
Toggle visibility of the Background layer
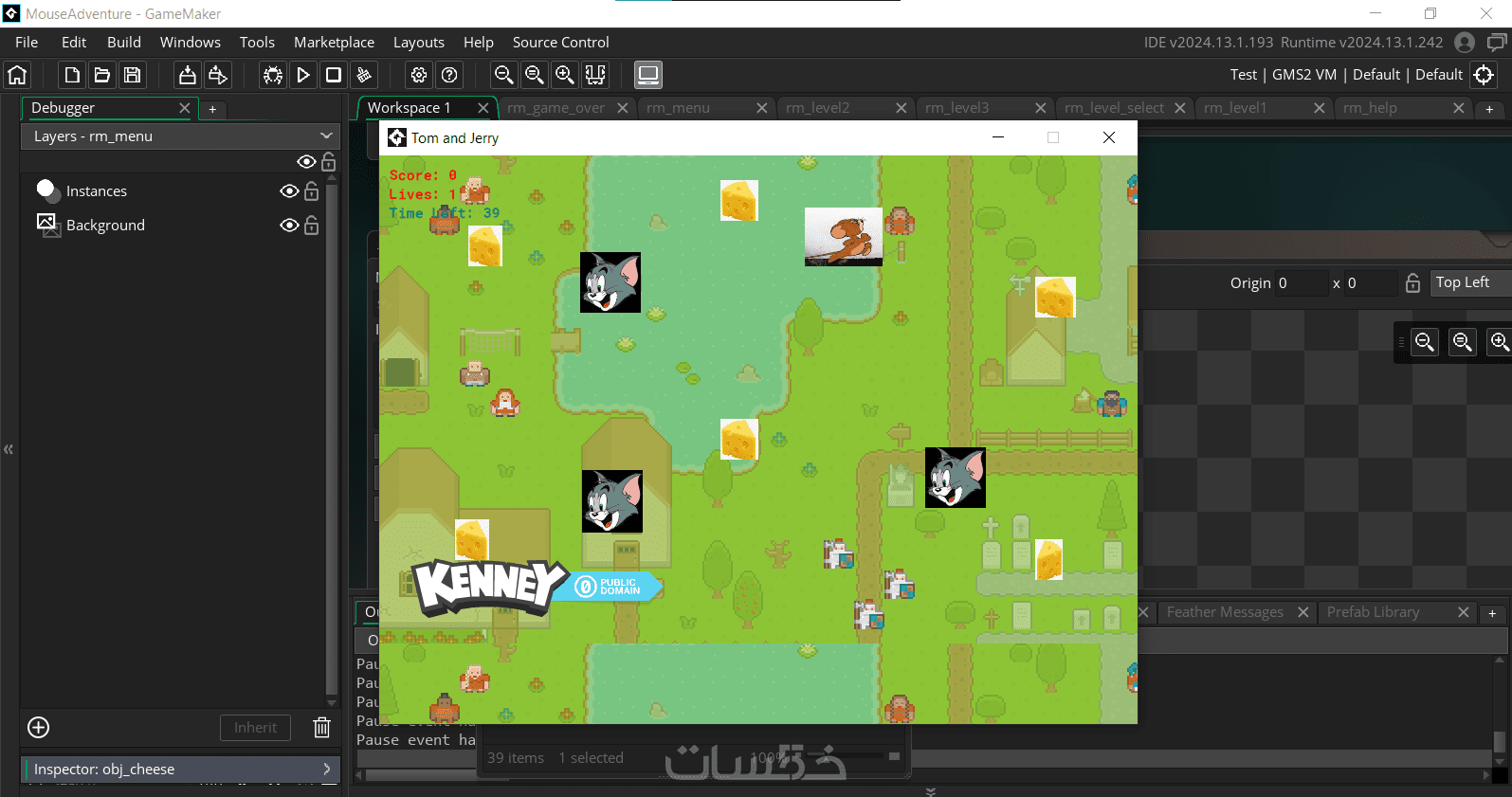pyautogui.click(x=289, y=226)
